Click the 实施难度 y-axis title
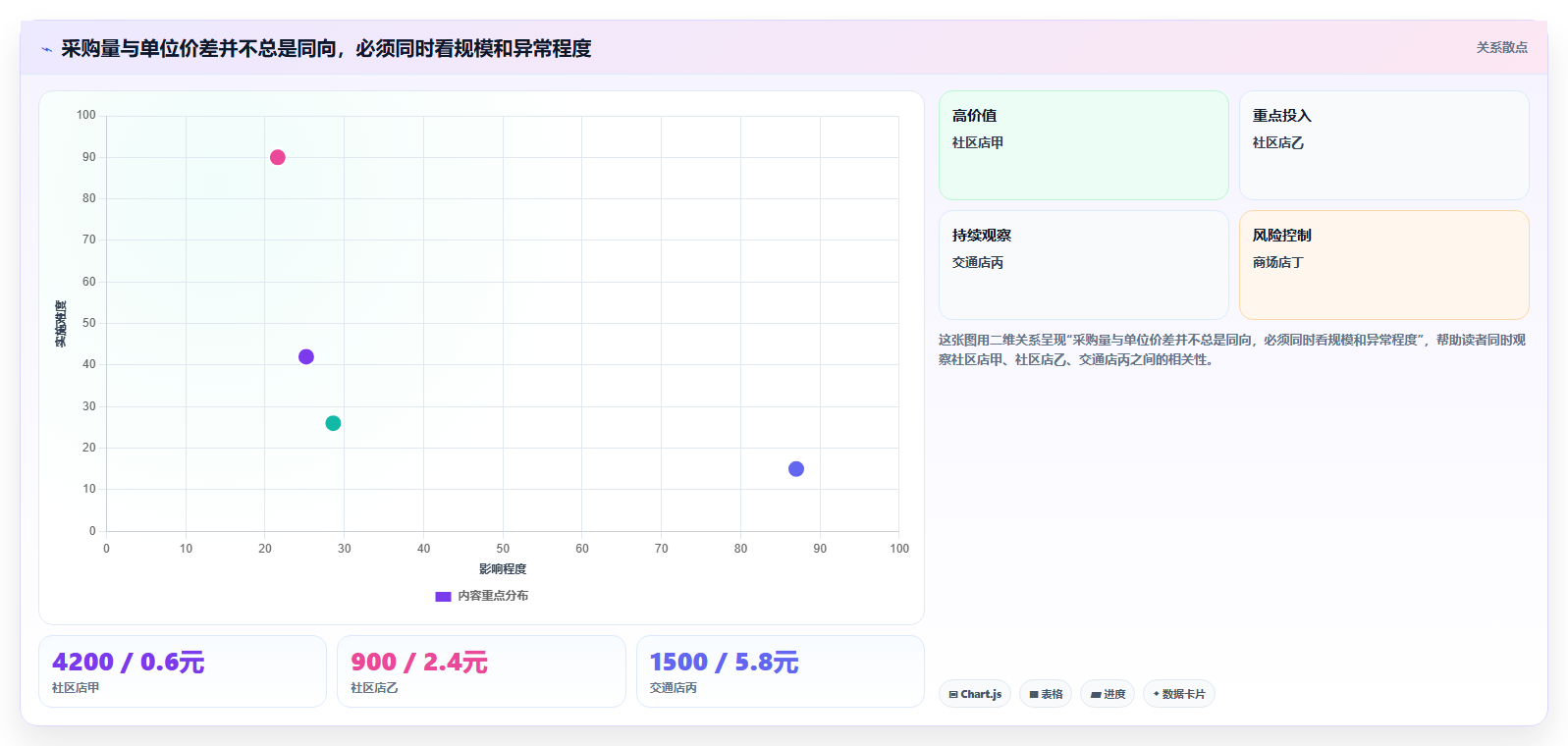This screenshot has height=746, width=1568. [61, 324]
